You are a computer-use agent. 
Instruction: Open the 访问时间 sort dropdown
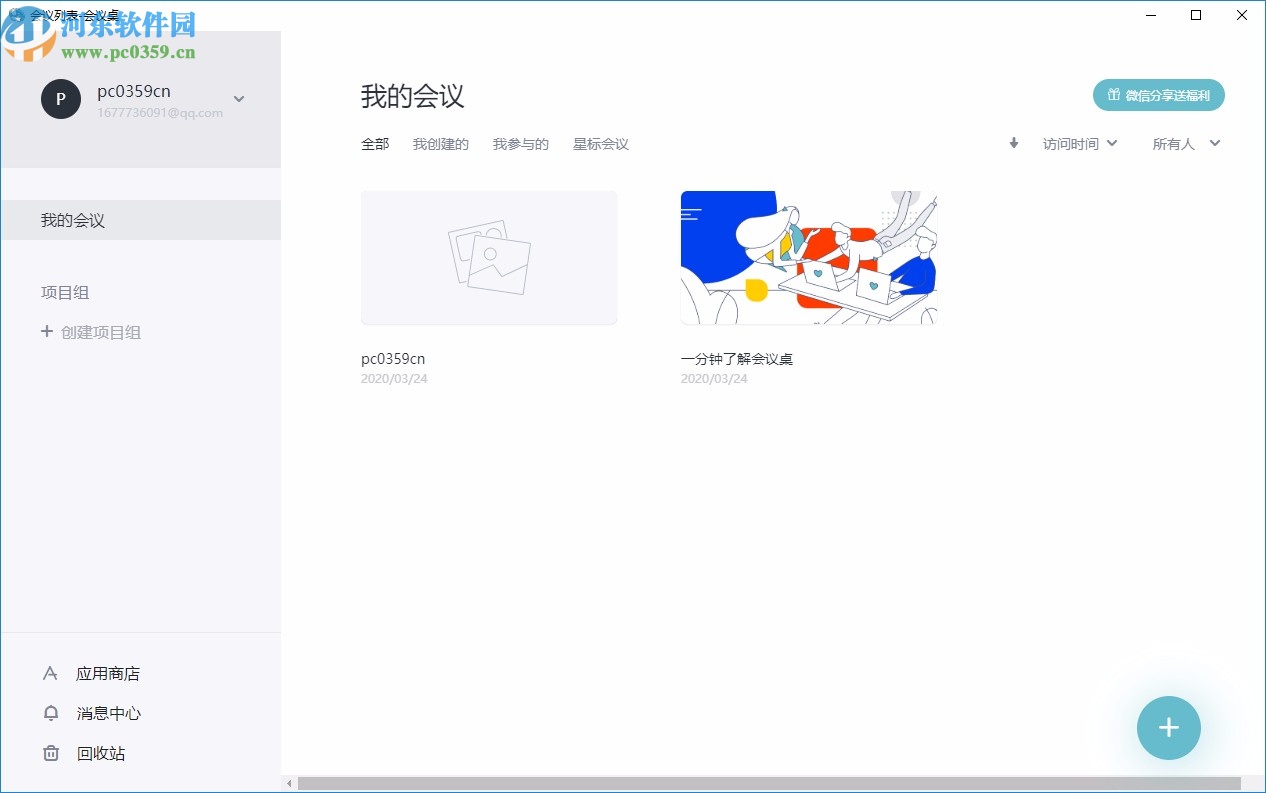coord(1080,143)
